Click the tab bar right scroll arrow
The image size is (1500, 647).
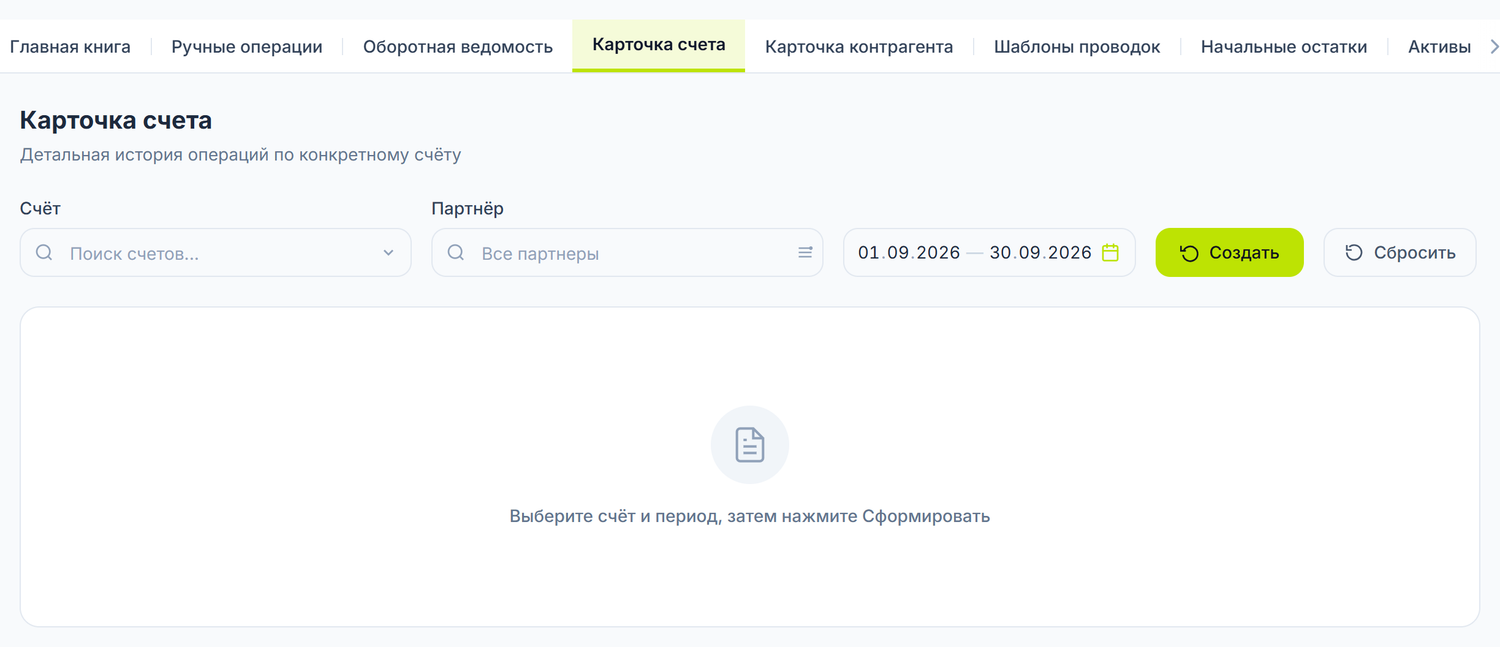[x=1494, y=46]
